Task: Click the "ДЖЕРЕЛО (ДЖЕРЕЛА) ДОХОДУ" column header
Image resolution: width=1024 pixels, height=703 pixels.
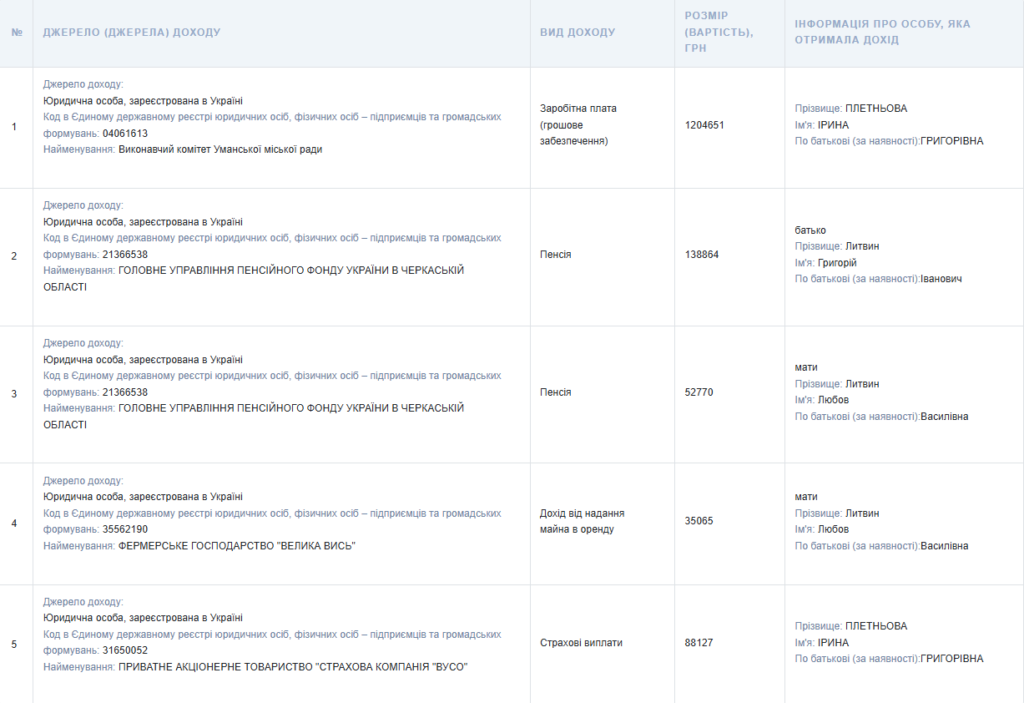Action: coord(131,33)
